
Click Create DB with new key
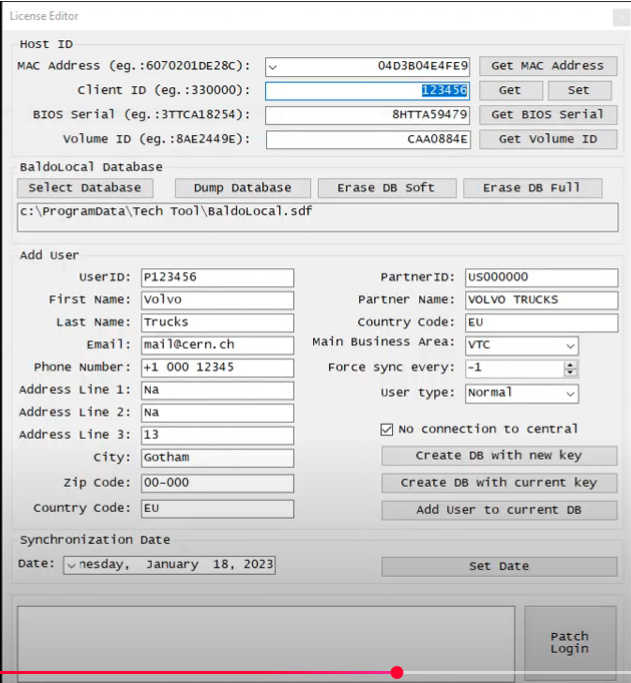pyautogui.click(x=499, y=456)
